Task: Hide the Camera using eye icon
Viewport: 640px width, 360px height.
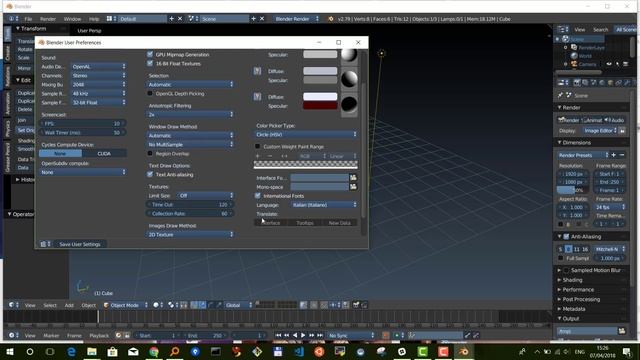Action: [609, 64]
